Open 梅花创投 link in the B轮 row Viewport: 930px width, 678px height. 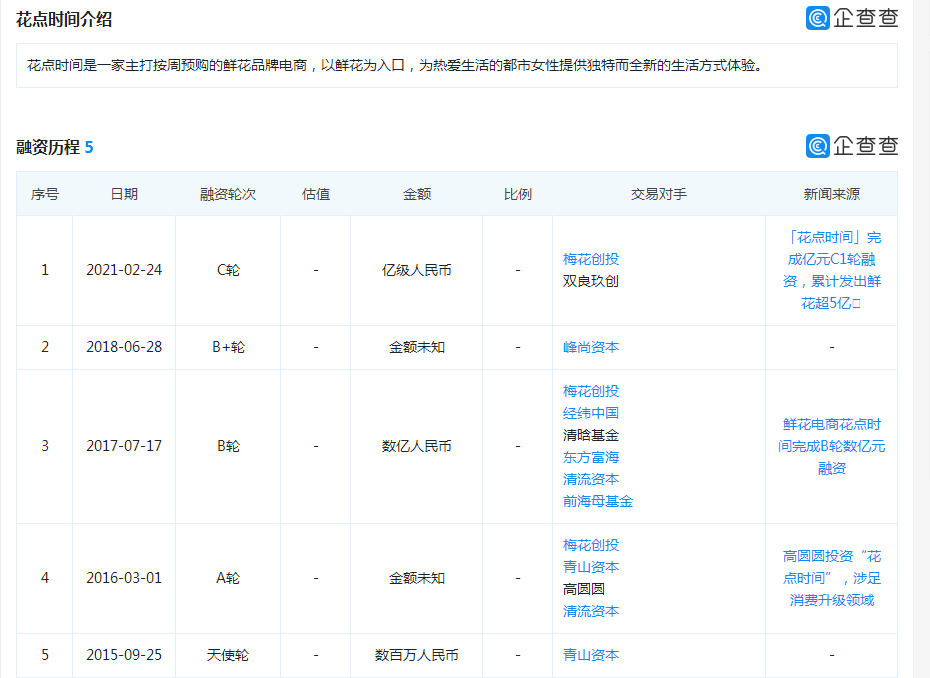tap(591, 391)
